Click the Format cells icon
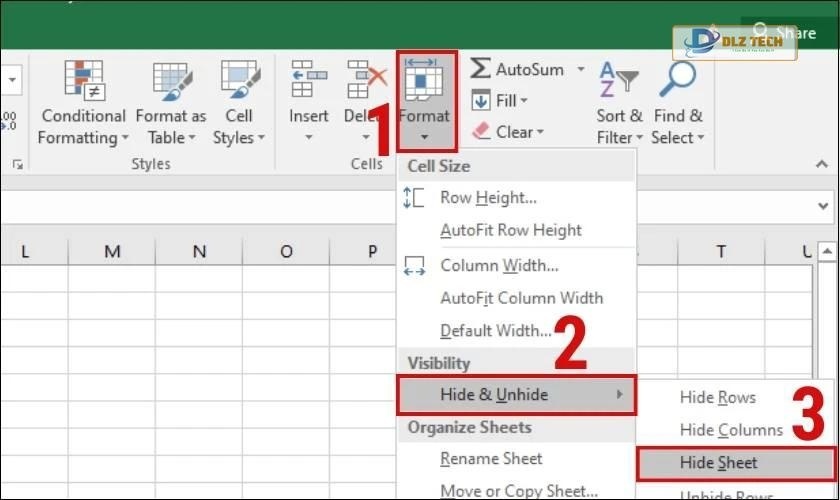Image resolution: width=840 pixels, height=500 pixels. [425, 80]
